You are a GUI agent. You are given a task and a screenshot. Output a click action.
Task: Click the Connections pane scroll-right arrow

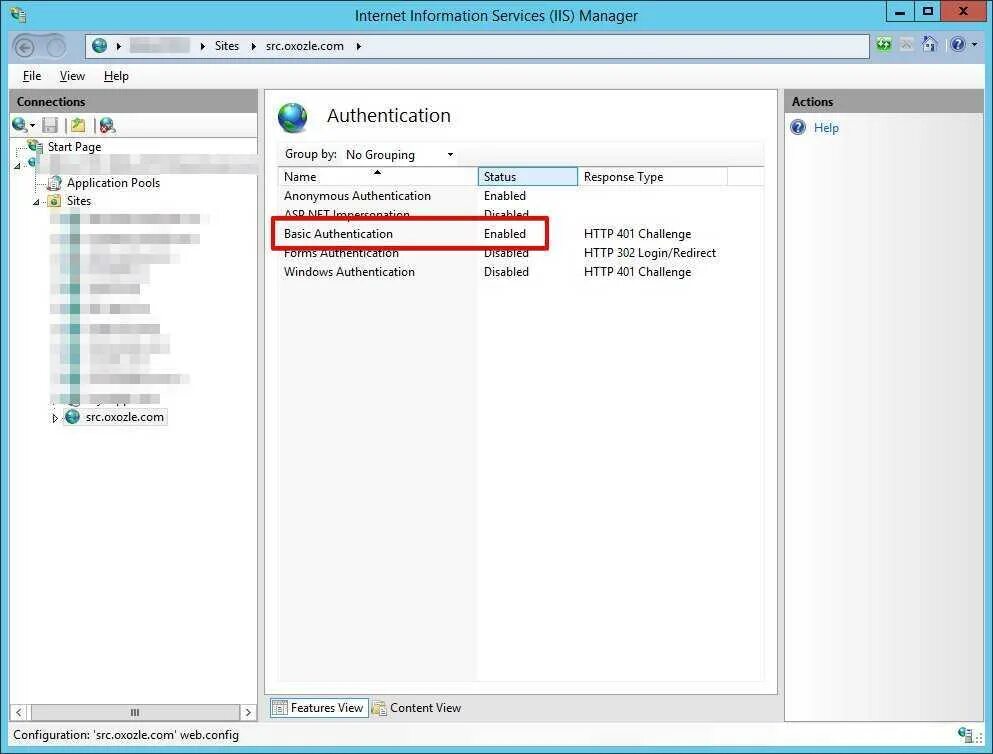point(248,712)
